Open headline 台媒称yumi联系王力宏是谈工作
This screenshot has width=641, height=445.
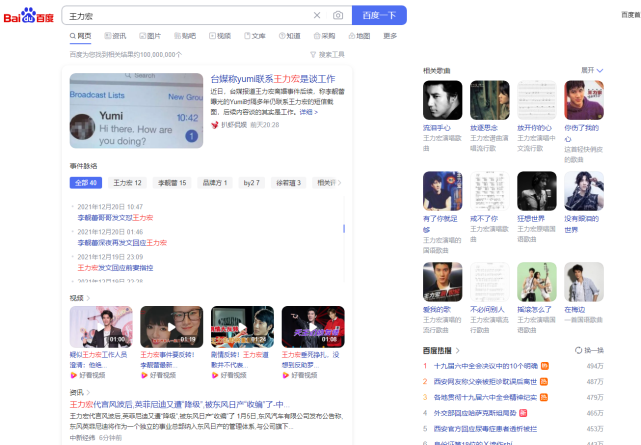(273, 79)
